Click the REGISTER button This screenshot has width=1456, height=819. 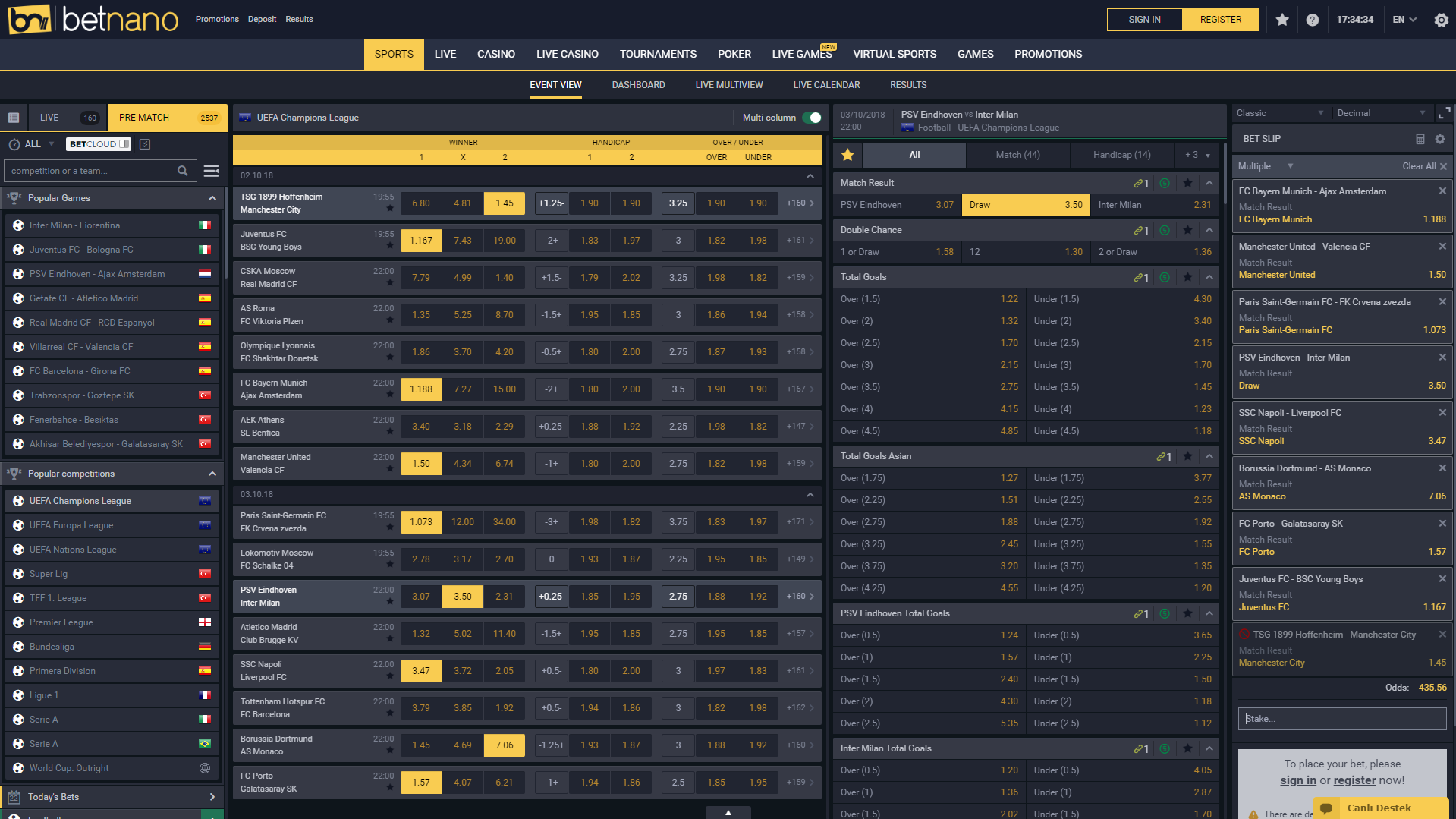(1220, 20)
